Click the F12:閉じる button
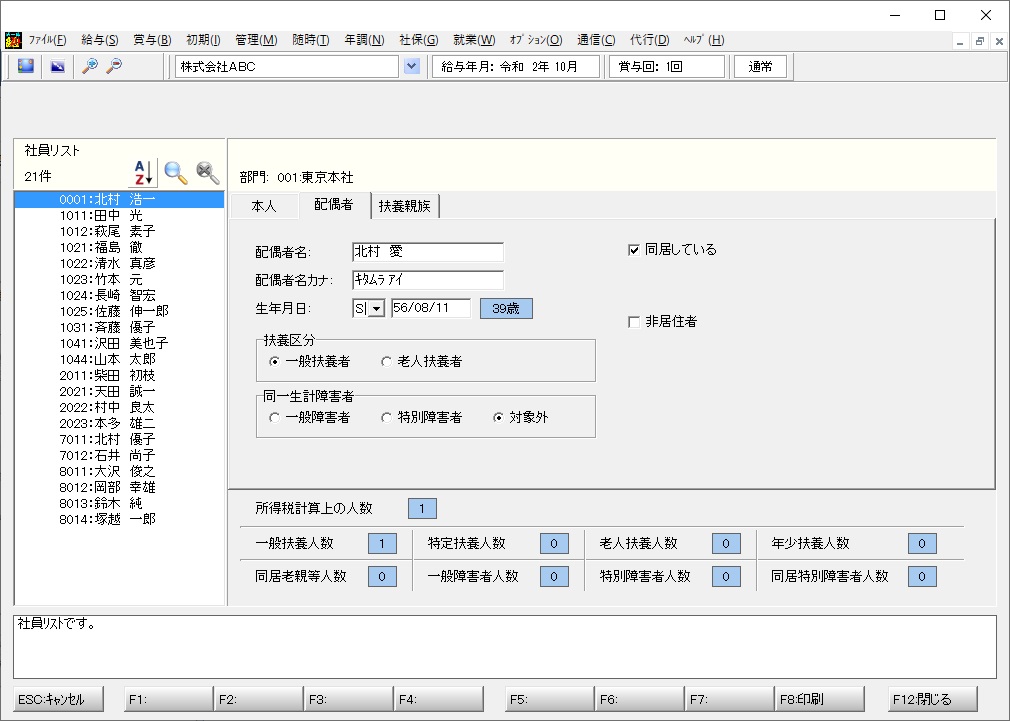Image resolution: width=1010 pixels, height=721 pixels. coord(933,699)
